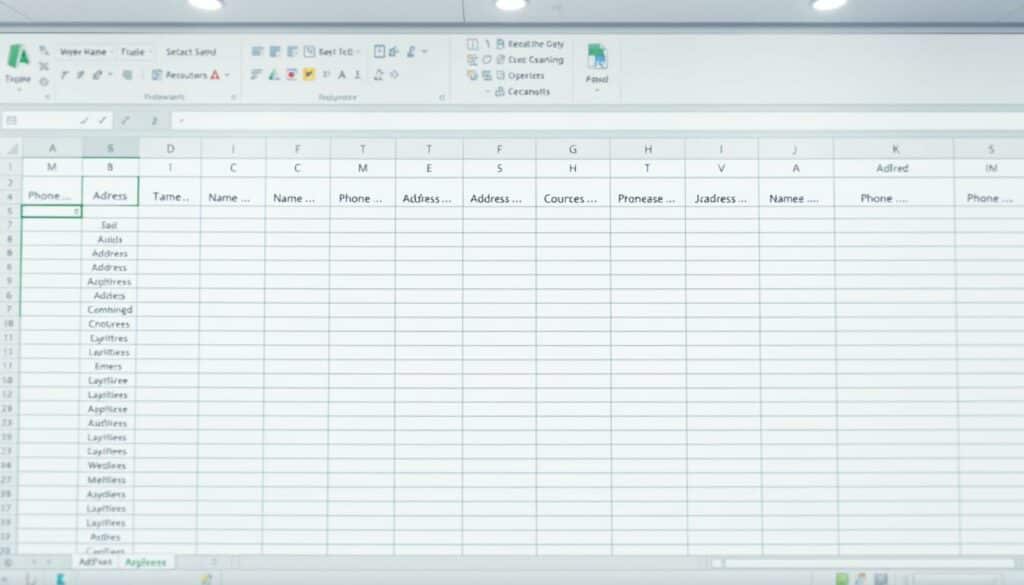Select the Comhingd cell
This screenshot has height=585, width=1024.
pyautogui.click(x=110, y=309)
